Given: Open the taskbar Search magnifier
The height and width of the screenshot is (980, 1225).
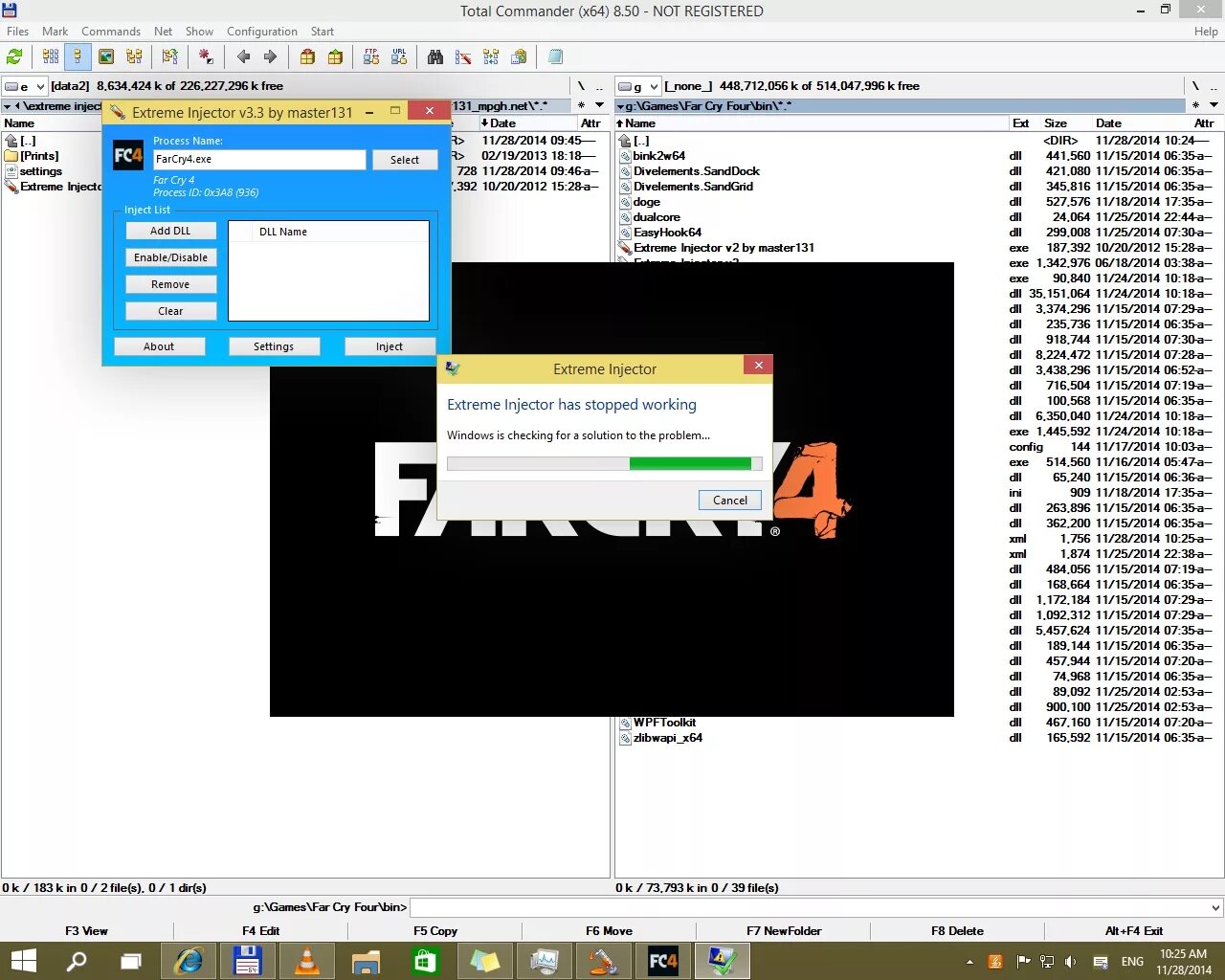Looking at the screenshot, I should click(x=77, y=961).
